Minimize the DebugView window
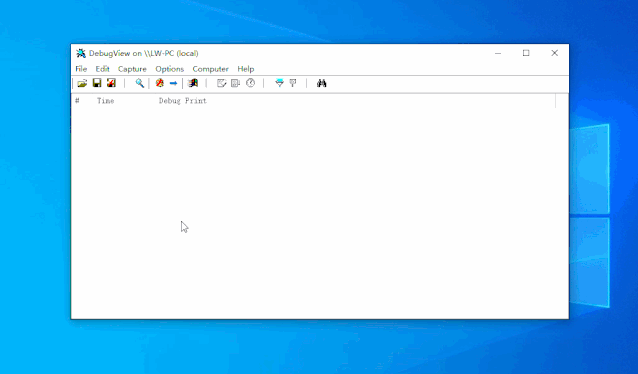The width and height of the screenshot is (638, 374). click(x=498, y=53)
